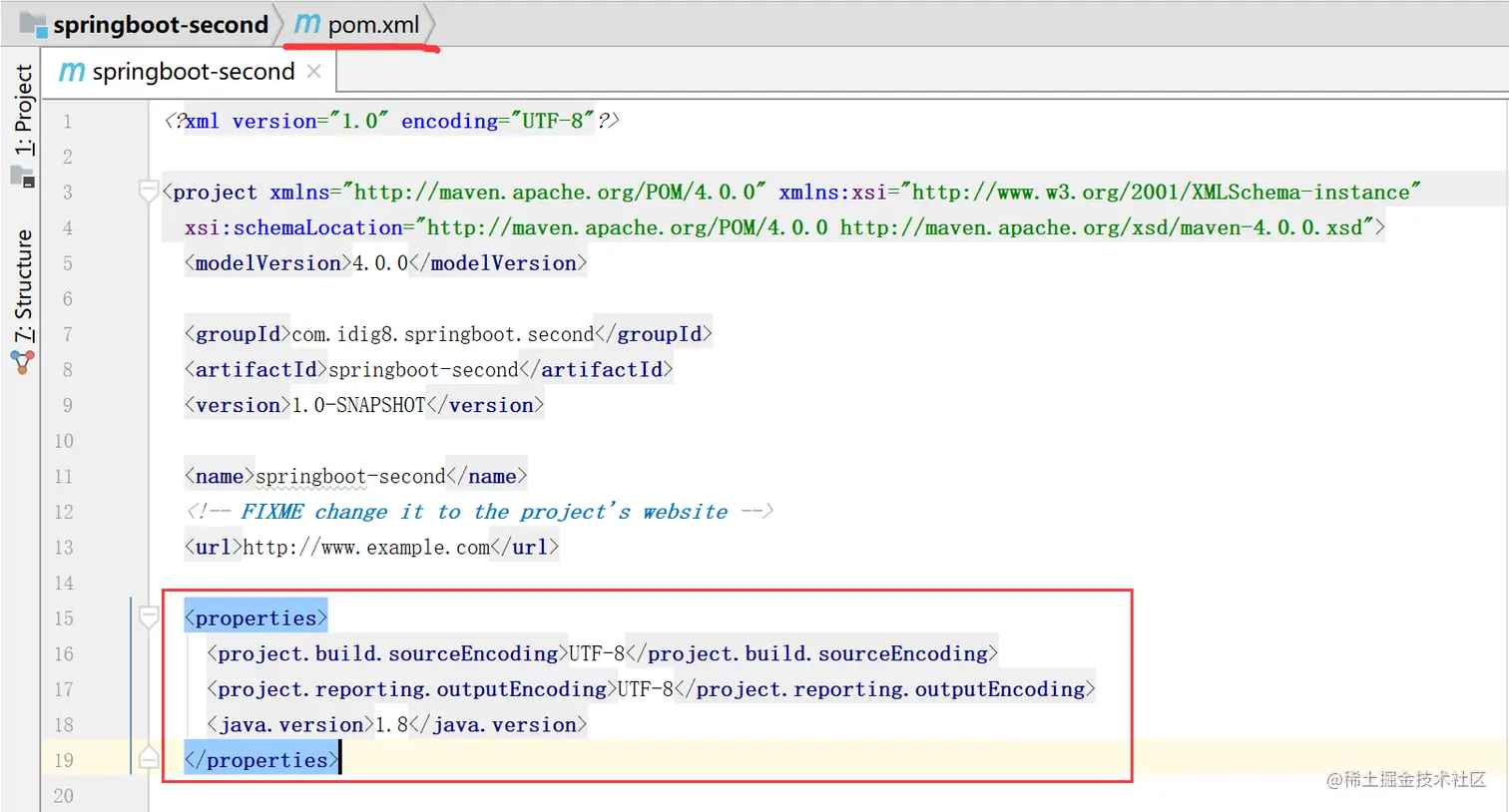Click project.build.sourceEncoding UTF-8 line
1509x812 pixels.
pos(602,653)
